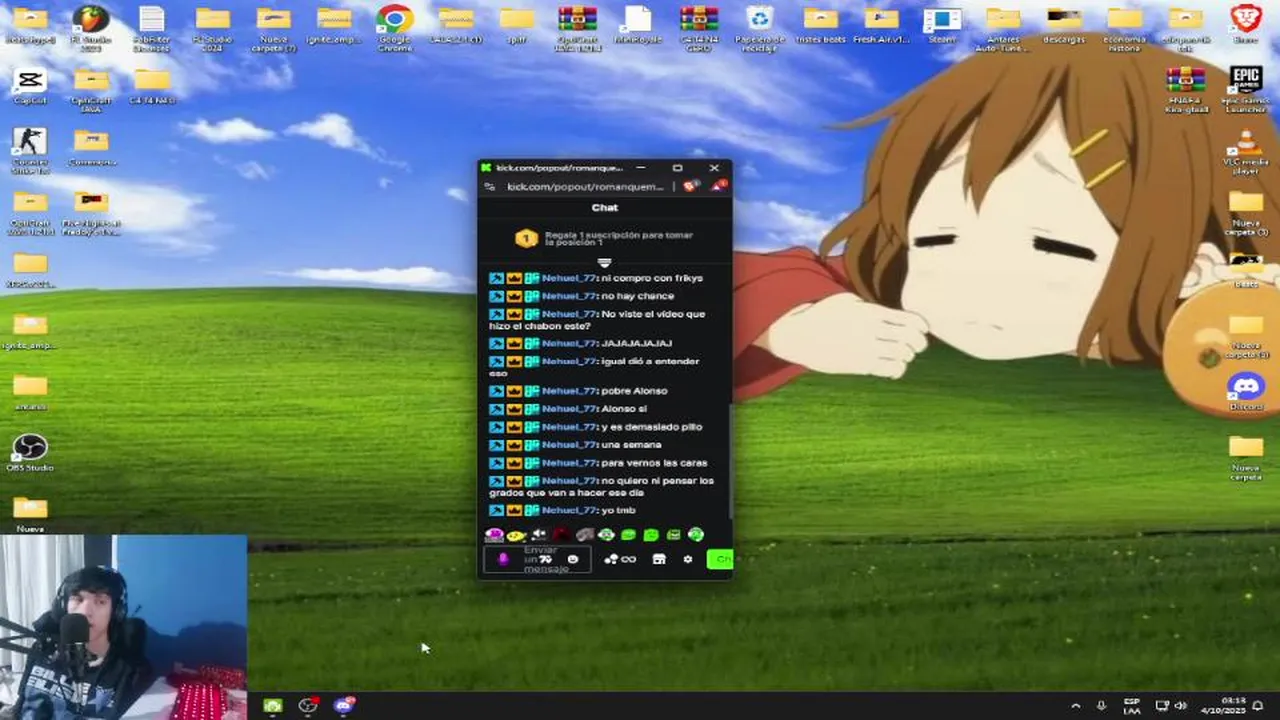This screenshot has width=1280, height=720.
Task: Select the tristes beats folder
Action: [820, 26]
